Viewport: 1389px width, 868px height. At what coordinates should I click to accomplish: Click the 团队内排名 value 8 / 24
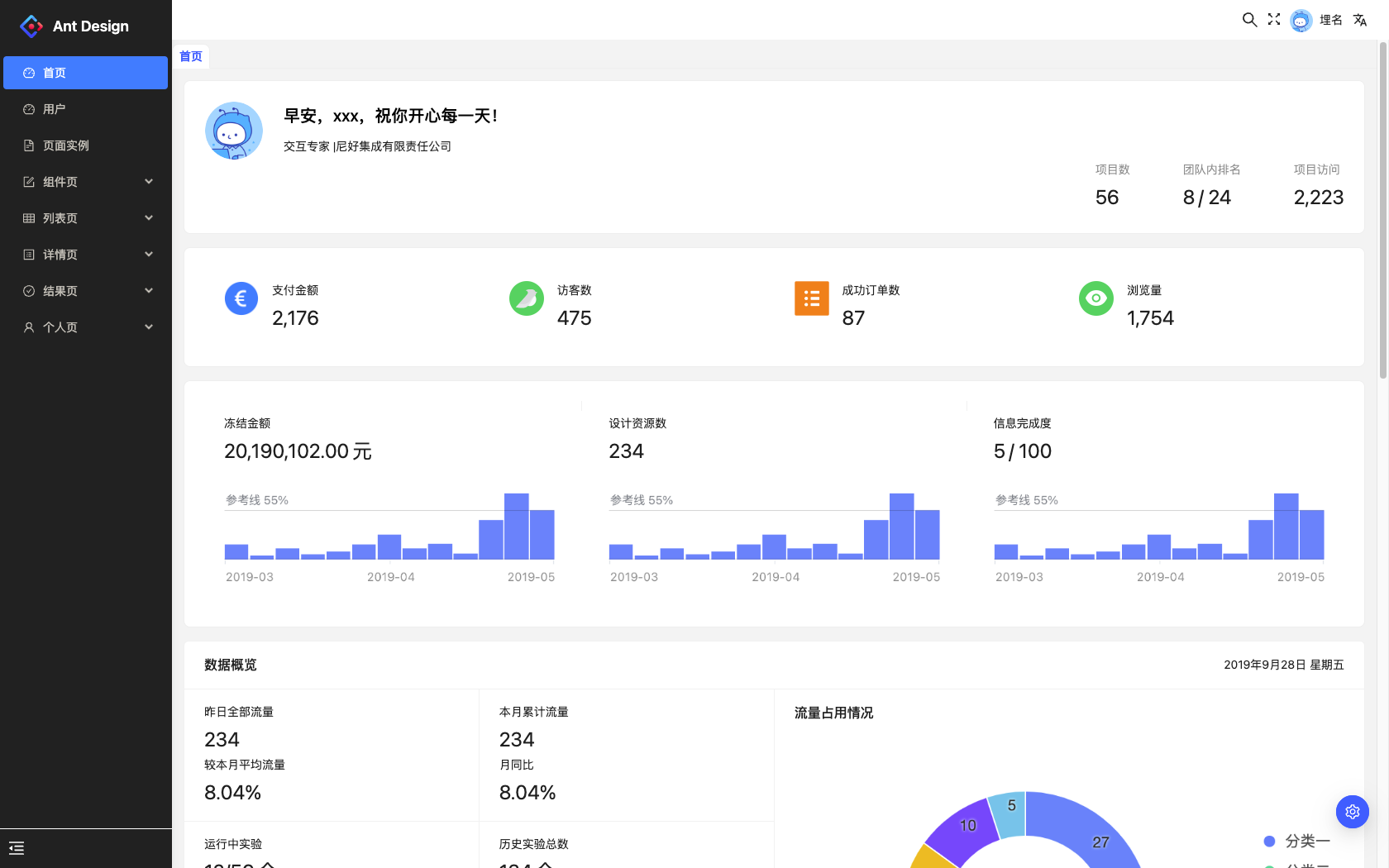tap(1207, 198)
